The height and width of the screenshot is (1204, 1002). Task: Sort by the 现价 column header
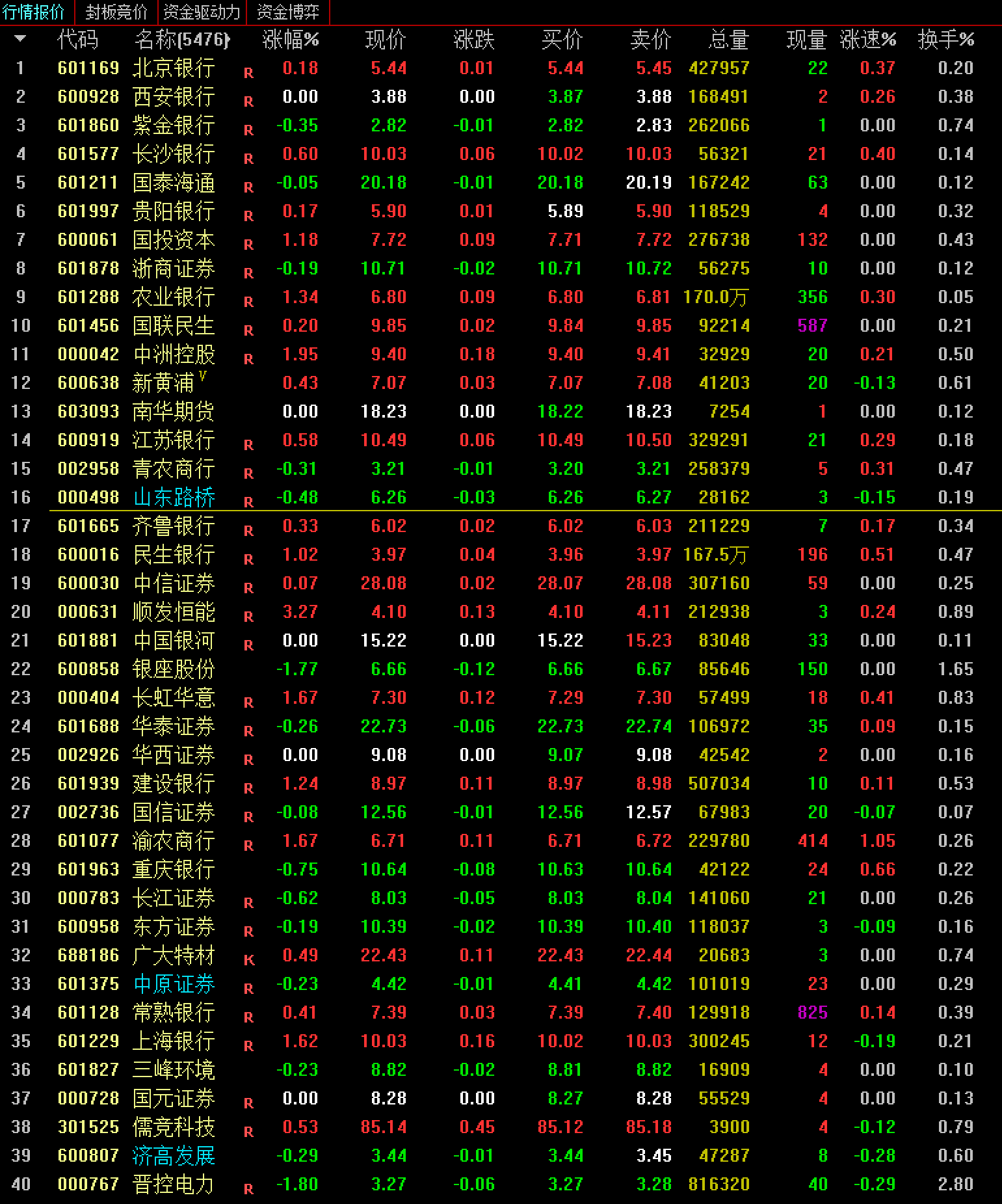pos(386,40)
